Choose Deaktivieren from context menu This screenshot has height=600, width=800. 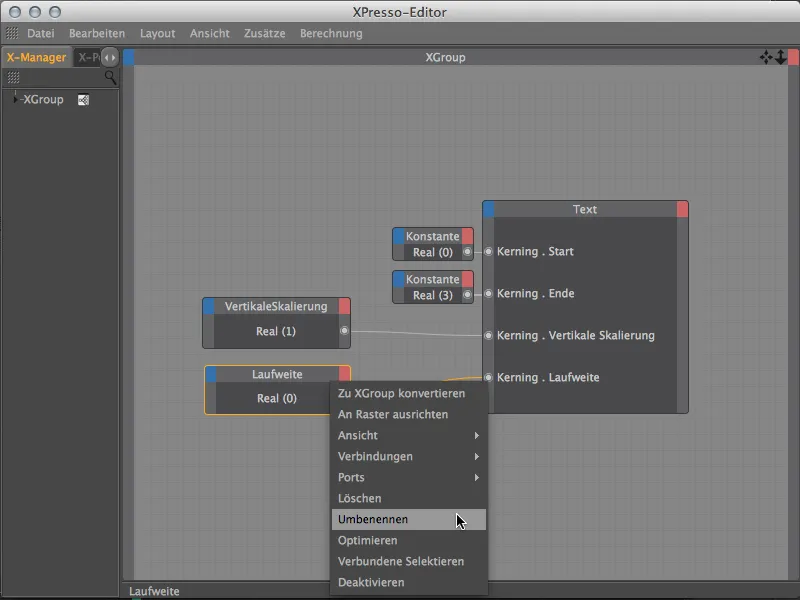click(x=409, y=582)
